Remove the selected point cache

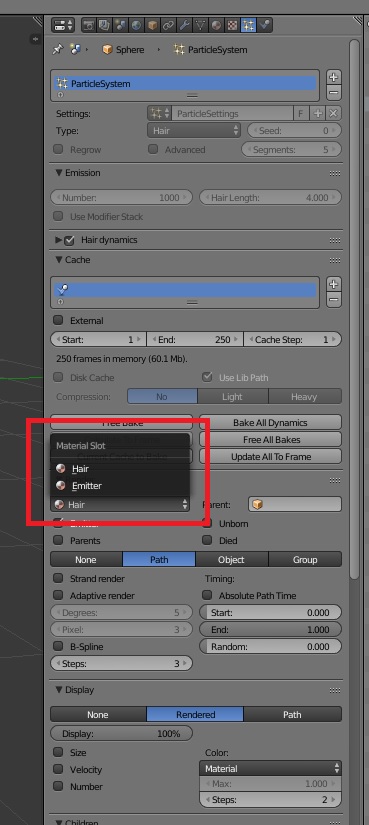coord(333,300)
